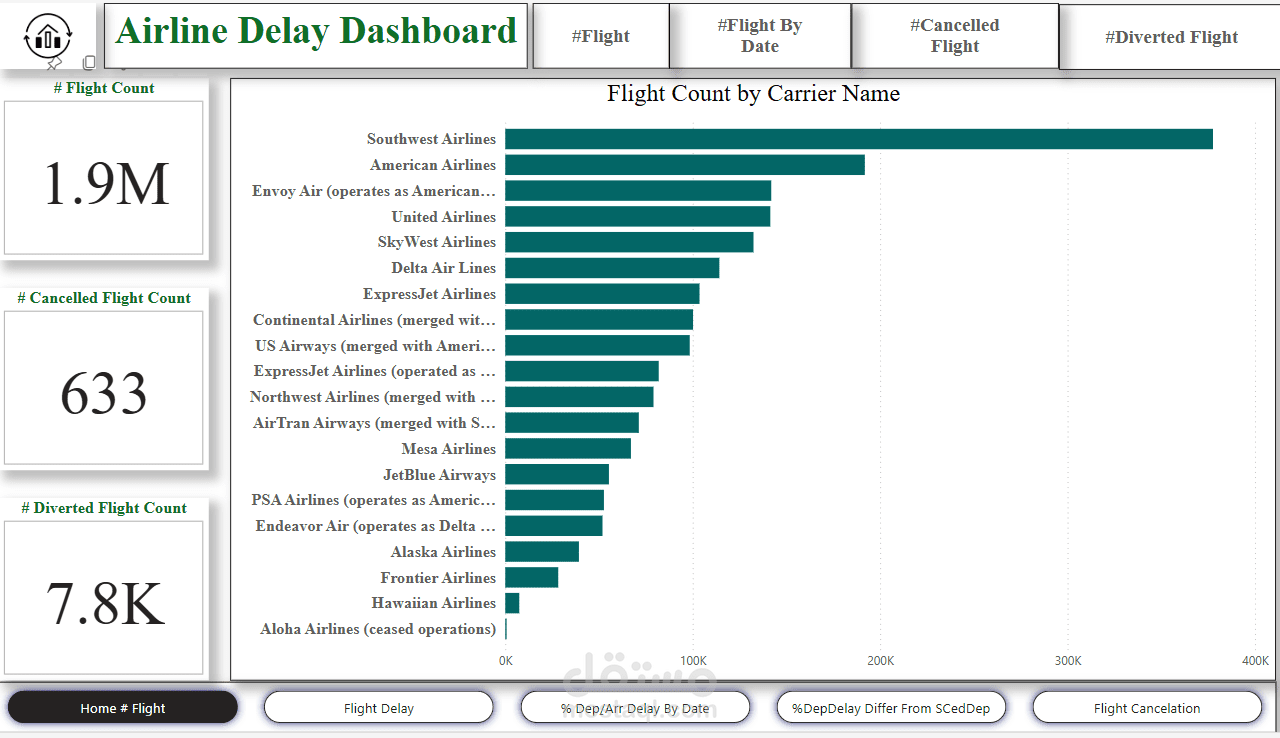Select the American Airlines bar
1280x738 pixels.
click(685, 165)
